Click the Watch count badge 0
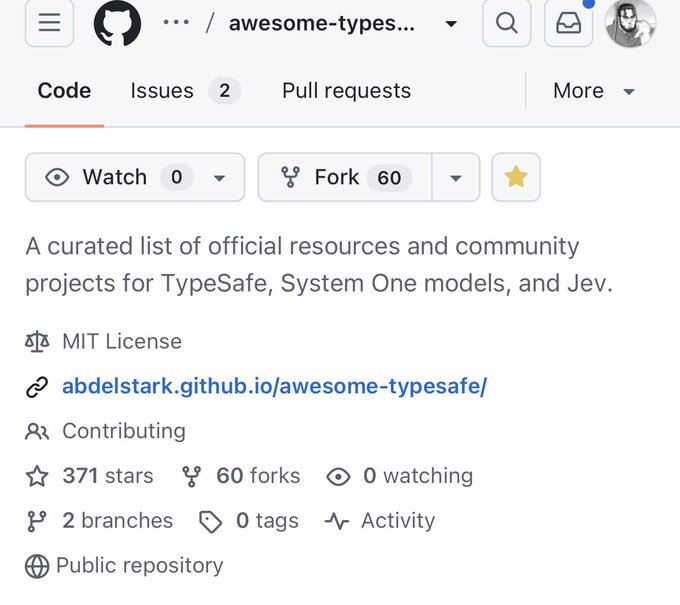 coord(177,177)
